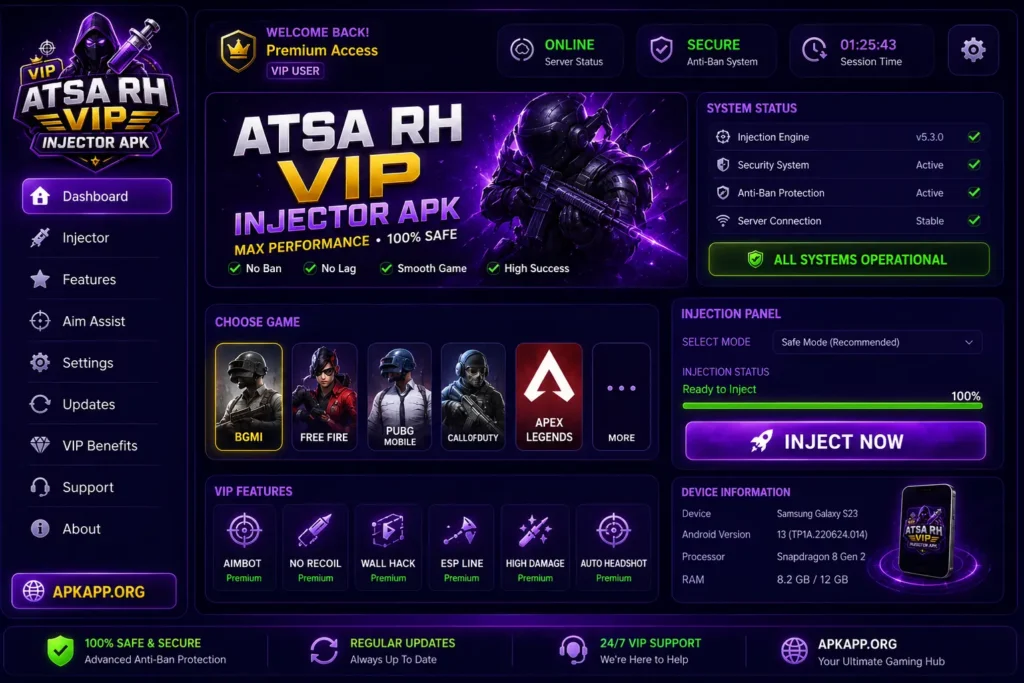
Task: Select the BGMI game card
Action: click(249, 397)
